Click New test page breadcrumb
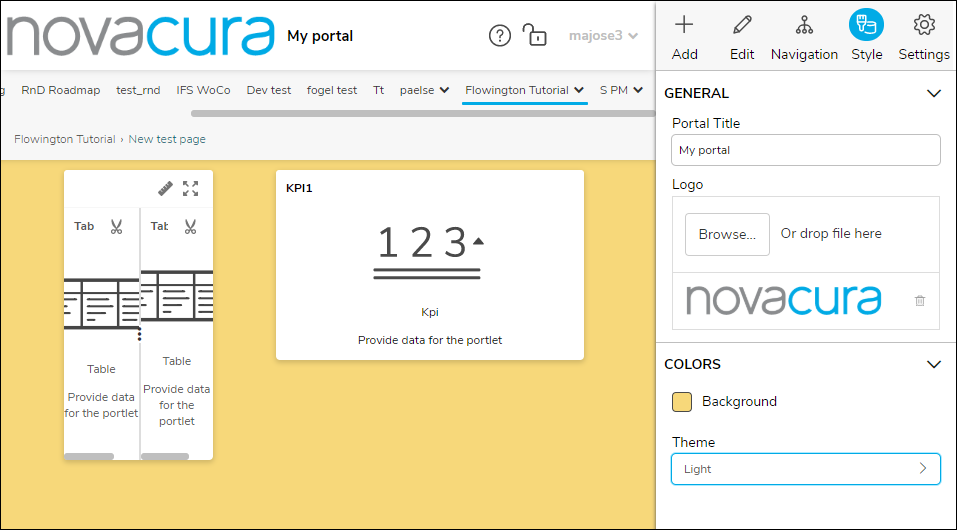This screenshot has width=957, height=530. [x=167, y=139]
